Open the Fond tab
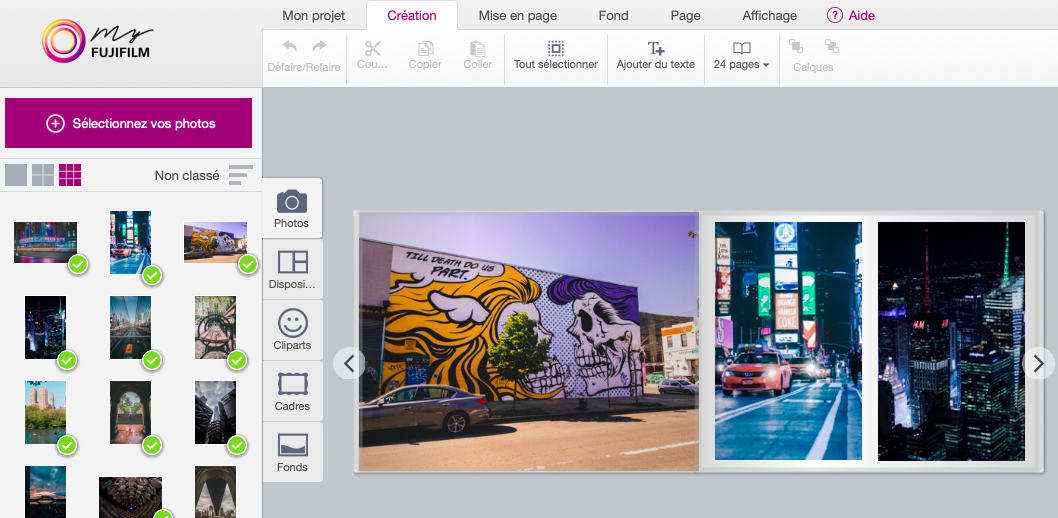 click(x=613, y=15)
